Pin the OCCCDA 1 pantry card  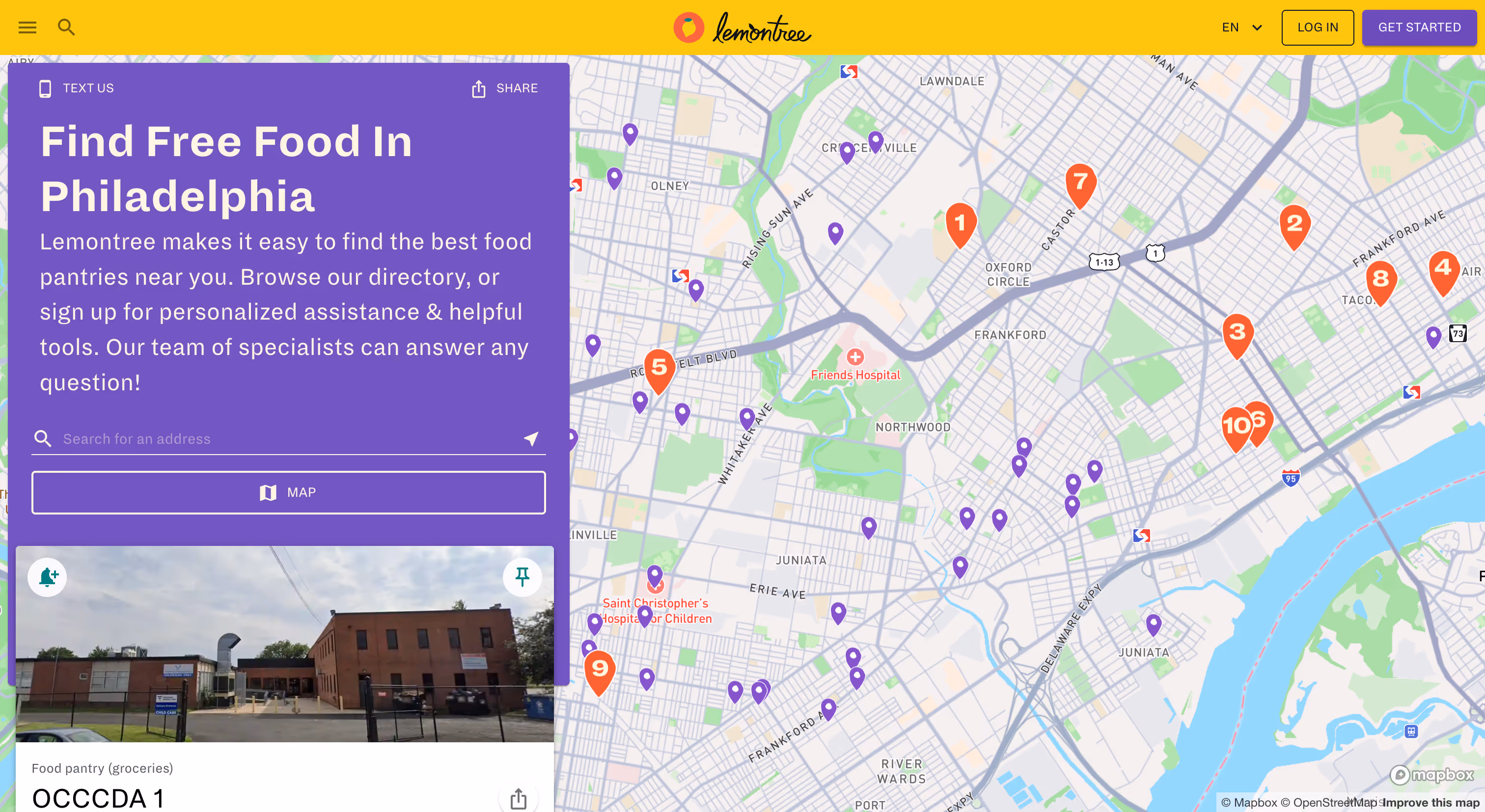click(x=522, y=577)
